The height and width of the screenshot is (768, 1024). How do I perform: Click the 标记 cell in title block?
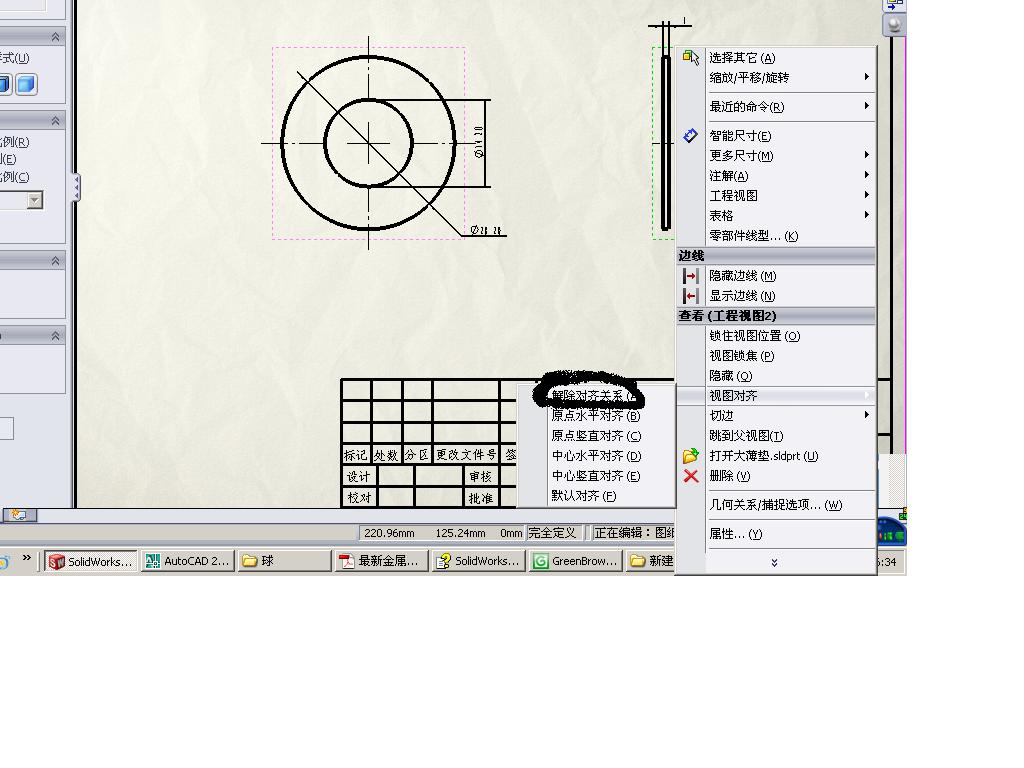click(x=356, y=455)
